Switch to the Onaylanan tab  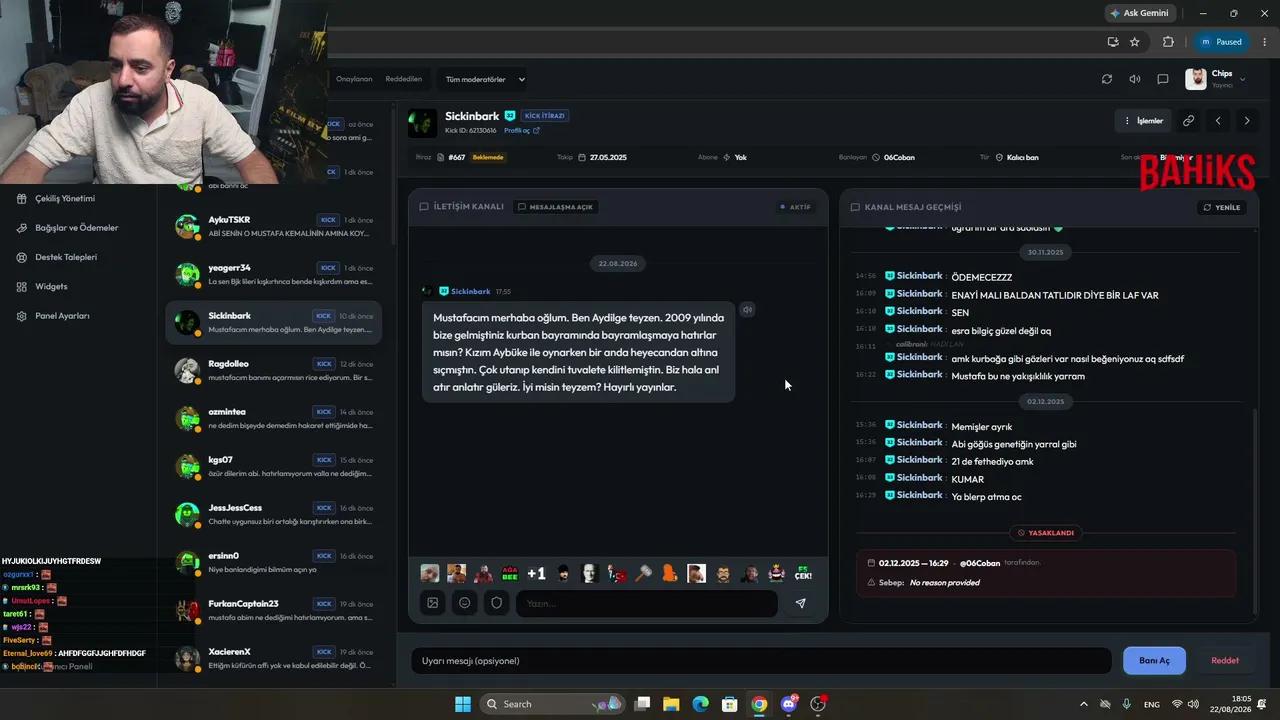(x=354, y=79)
